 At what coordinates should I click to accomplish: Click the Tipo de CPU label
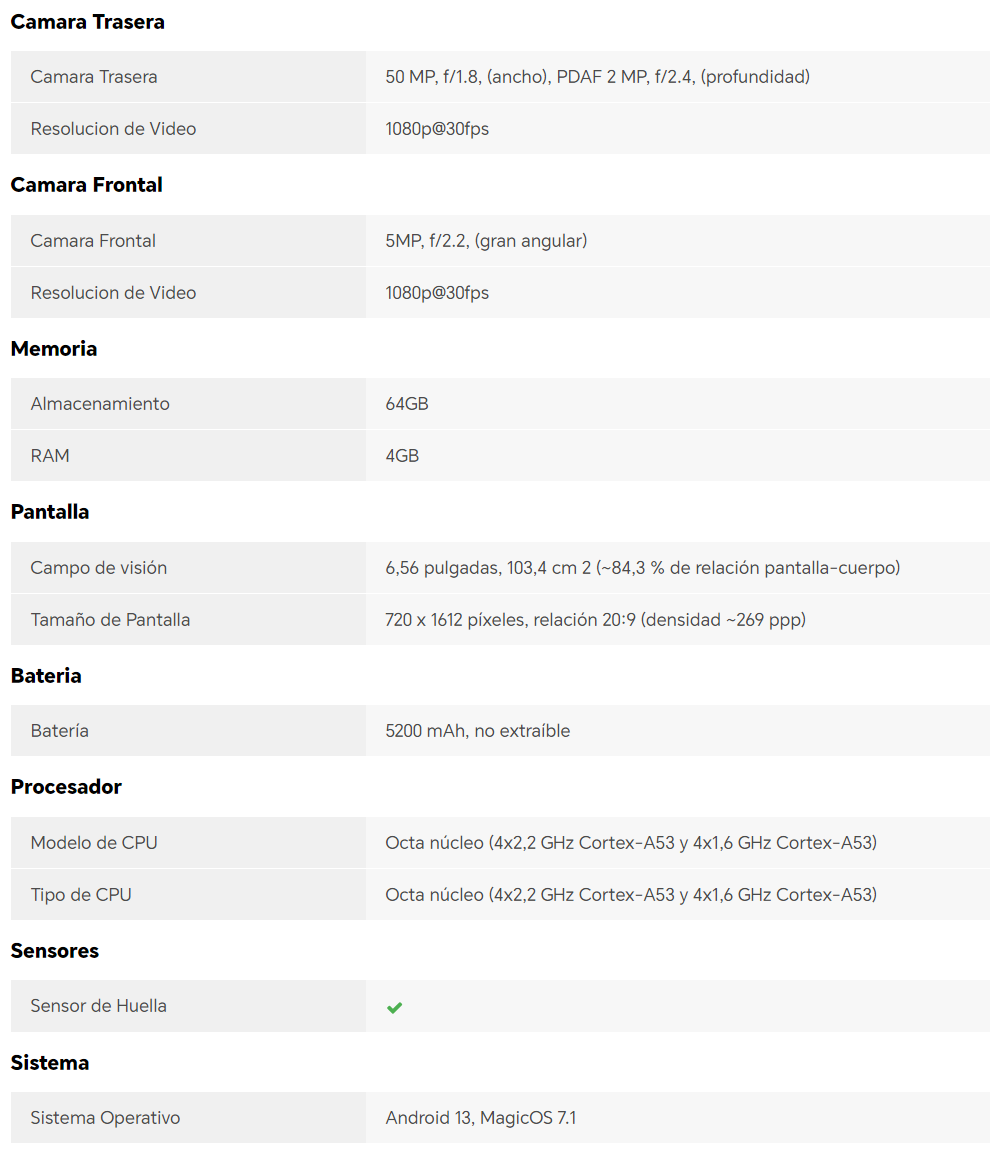[x=81, y=895]
